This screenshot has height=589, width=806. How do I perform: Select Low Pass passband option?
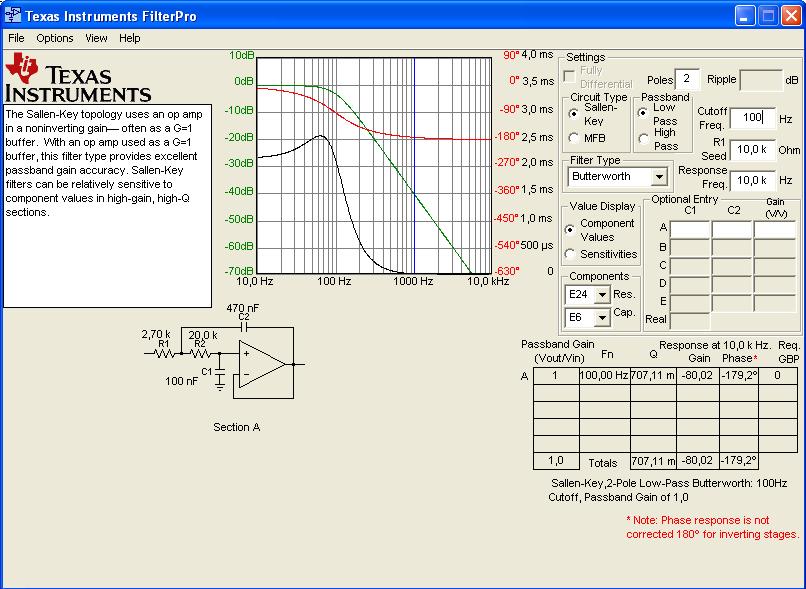pos(643,113)
